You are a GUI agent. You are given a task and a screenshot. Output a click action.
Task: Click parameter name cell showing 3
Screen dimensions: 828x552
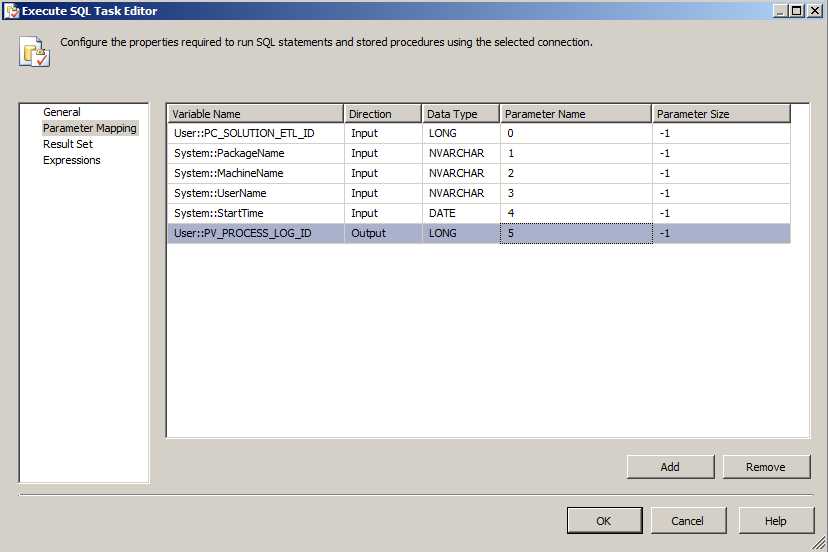point(576,193)
